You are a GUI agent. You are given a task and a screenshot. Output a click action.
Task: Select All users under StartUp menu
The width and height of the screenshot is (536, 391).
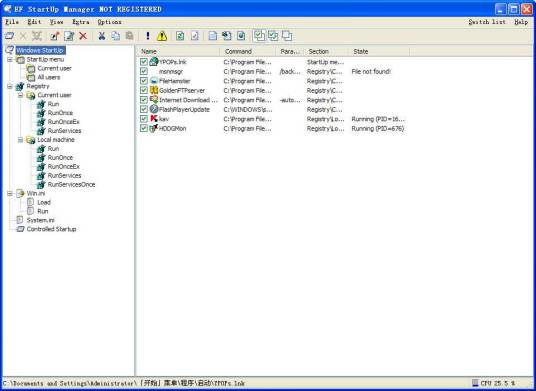point(49,77)
